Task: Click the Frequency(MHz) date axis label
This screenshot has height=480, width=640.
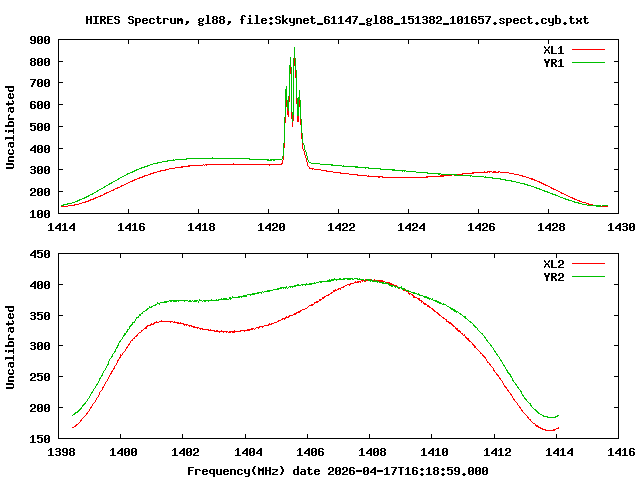Action: pyautogui.click(x=338, y=471)
